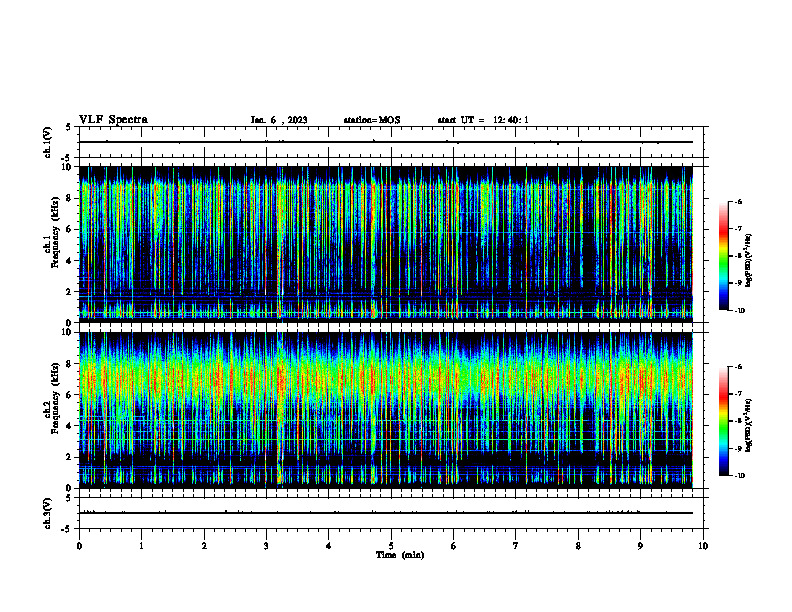This screenshot has width=792, height=612.
Task: Click the ch.1 voltage waveform trace panel
Action: 391,142
